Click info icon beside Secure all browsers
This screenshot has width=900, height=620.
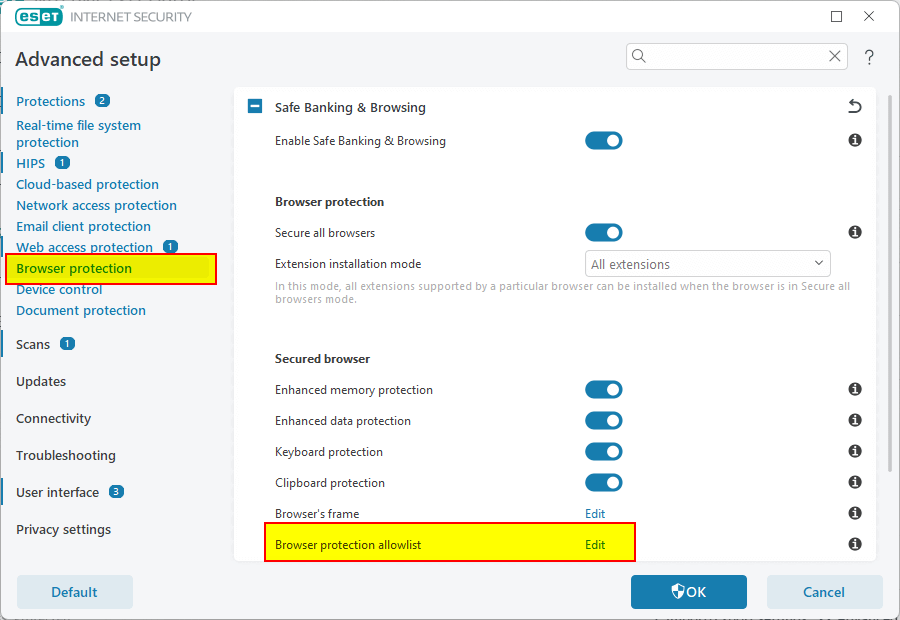pyautogui.click(x=855, y=233)
